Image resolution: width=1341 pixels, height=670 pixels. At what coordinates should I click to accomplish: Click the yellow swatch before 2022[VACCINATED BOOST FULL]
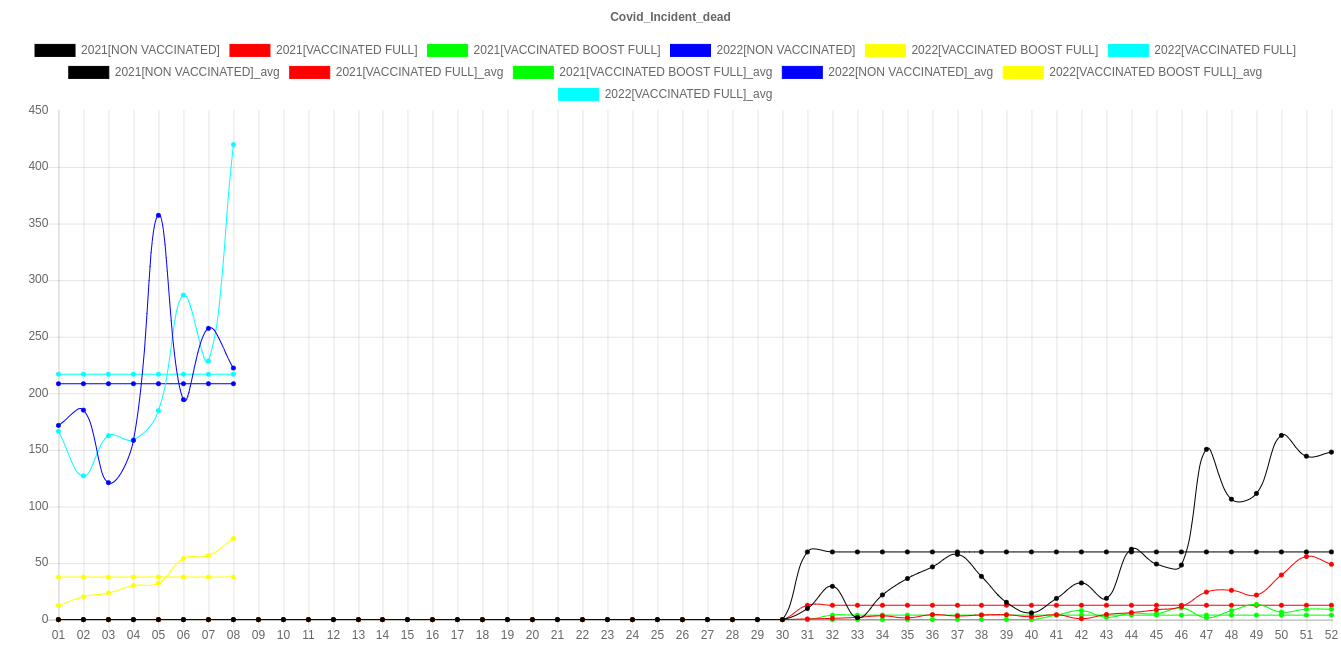[885, 50]
